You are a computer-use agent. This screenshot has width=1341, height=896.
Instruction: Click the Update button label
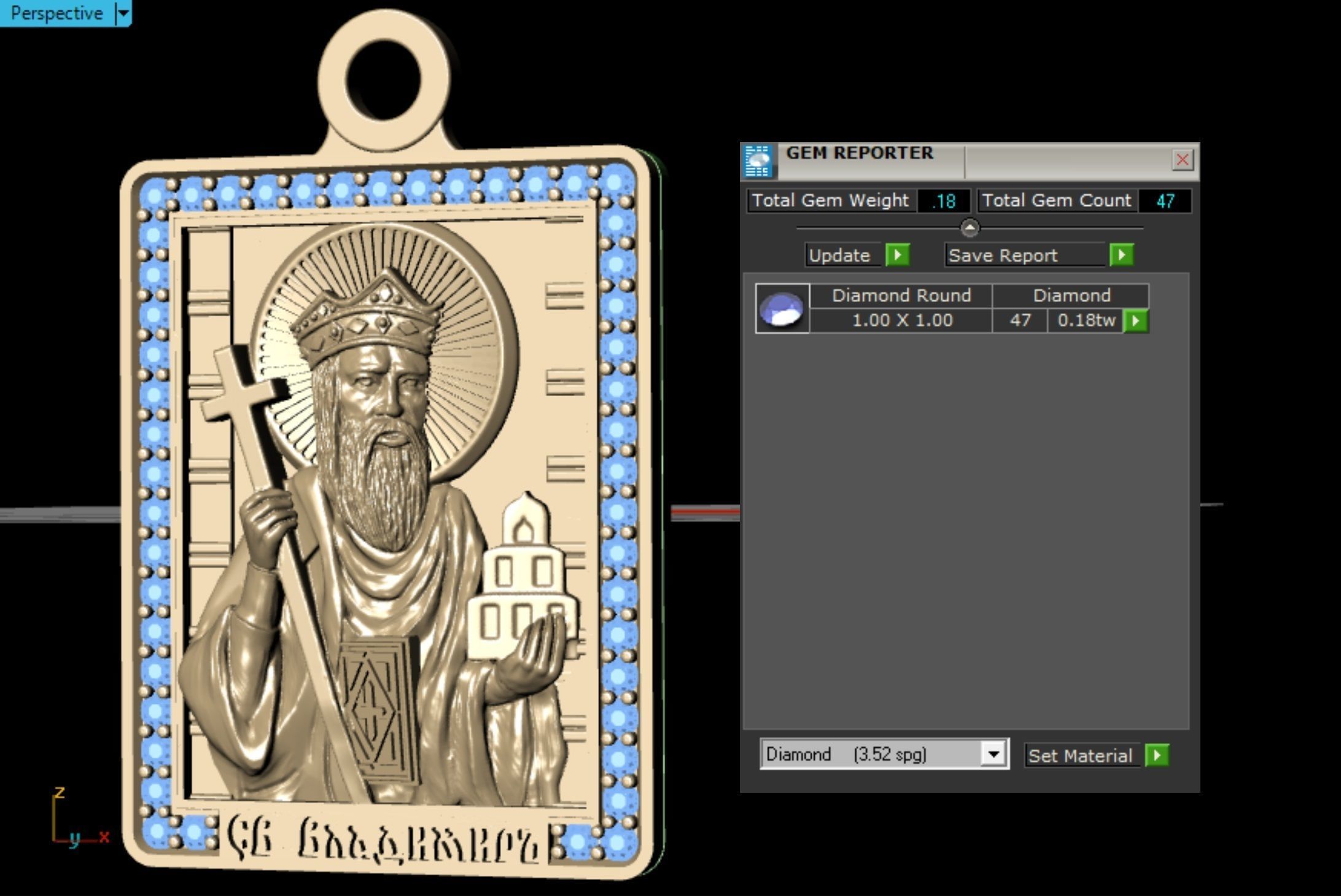tap(844, 255)
